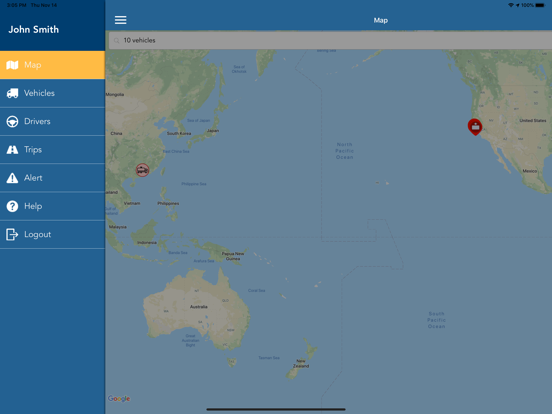Screen dimensions: 552x414
Task: Click the Logout exit icon
Action: click(x=12, y=234)
